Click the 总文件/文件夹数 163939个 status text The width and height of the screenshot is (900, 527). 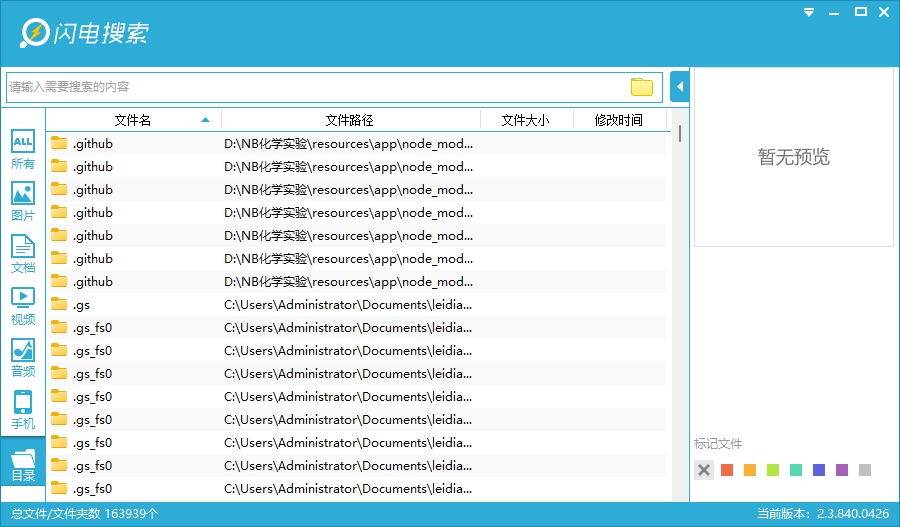point(85,514)
